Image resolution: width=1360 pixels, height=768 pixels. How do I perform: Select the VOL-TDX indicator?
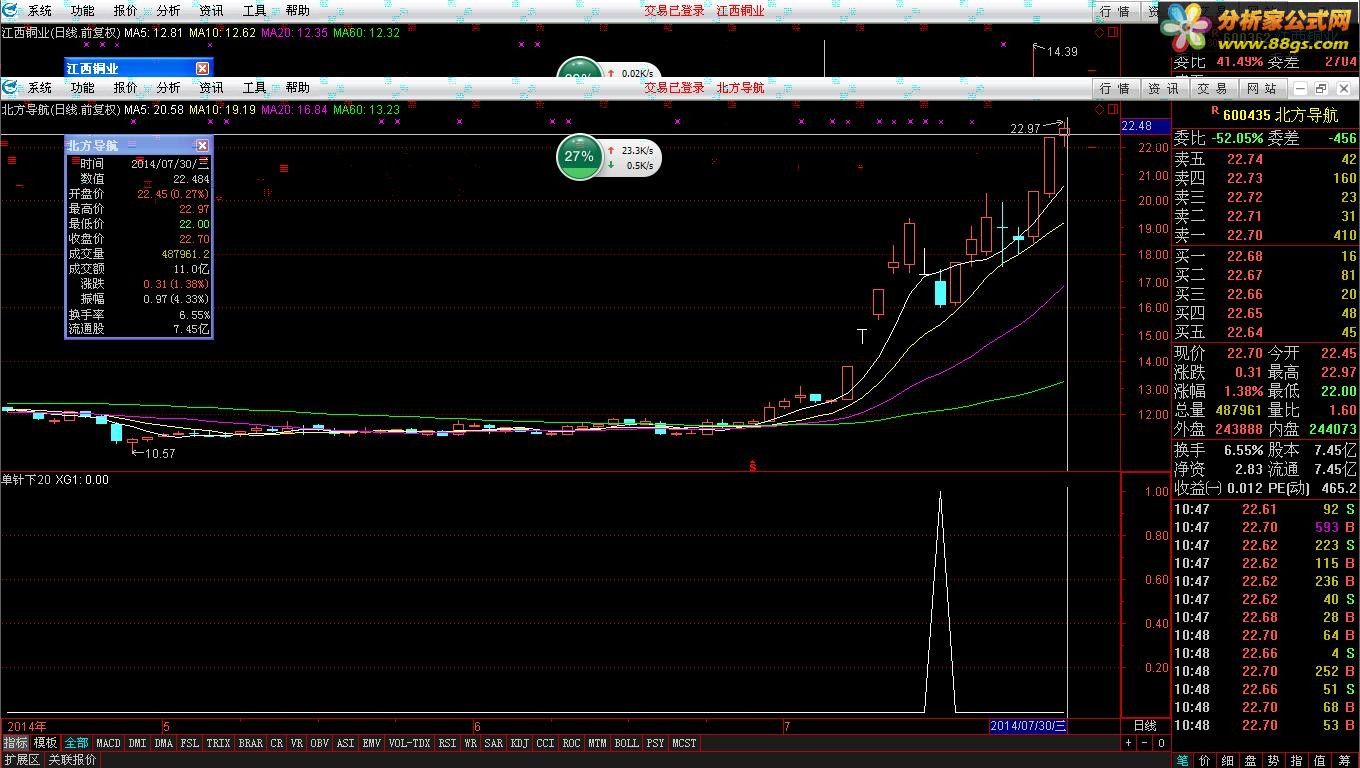(409, 743)
